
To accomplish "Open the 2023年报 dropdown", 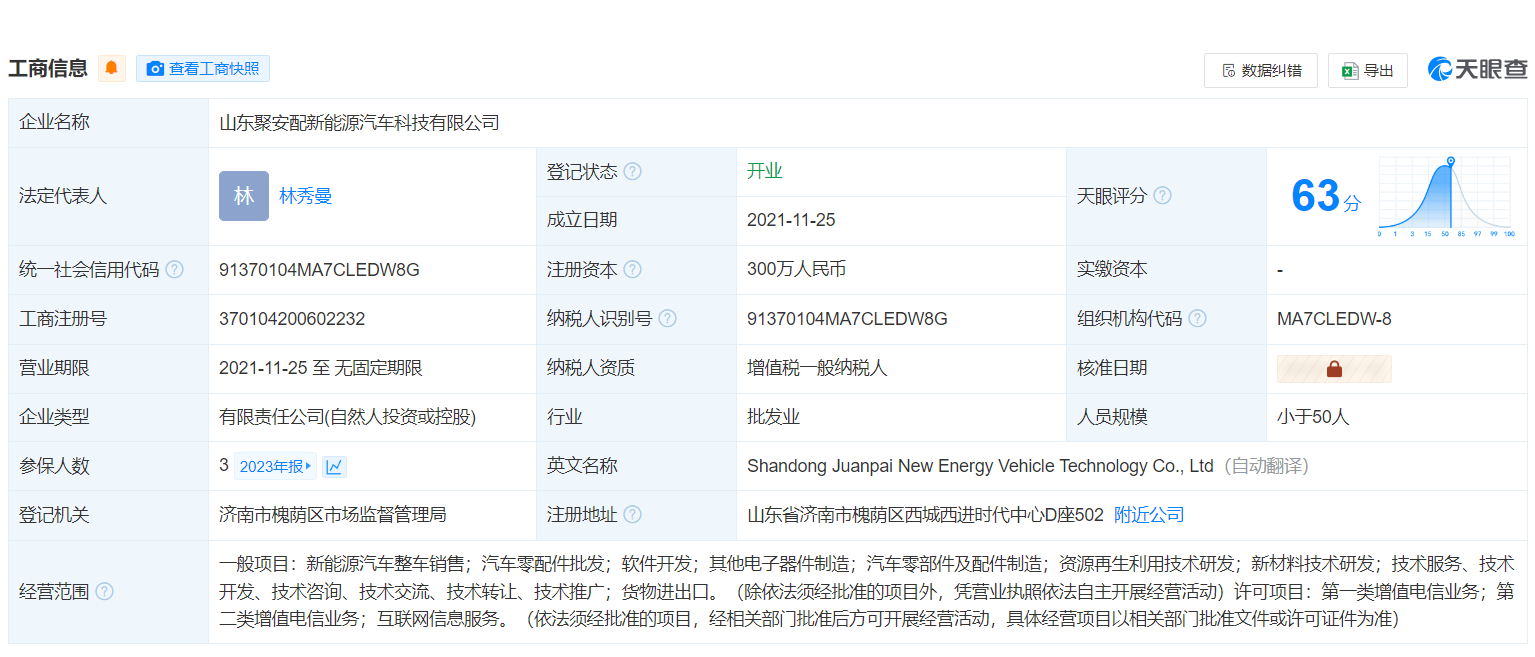I will click(x=277, y=466).
